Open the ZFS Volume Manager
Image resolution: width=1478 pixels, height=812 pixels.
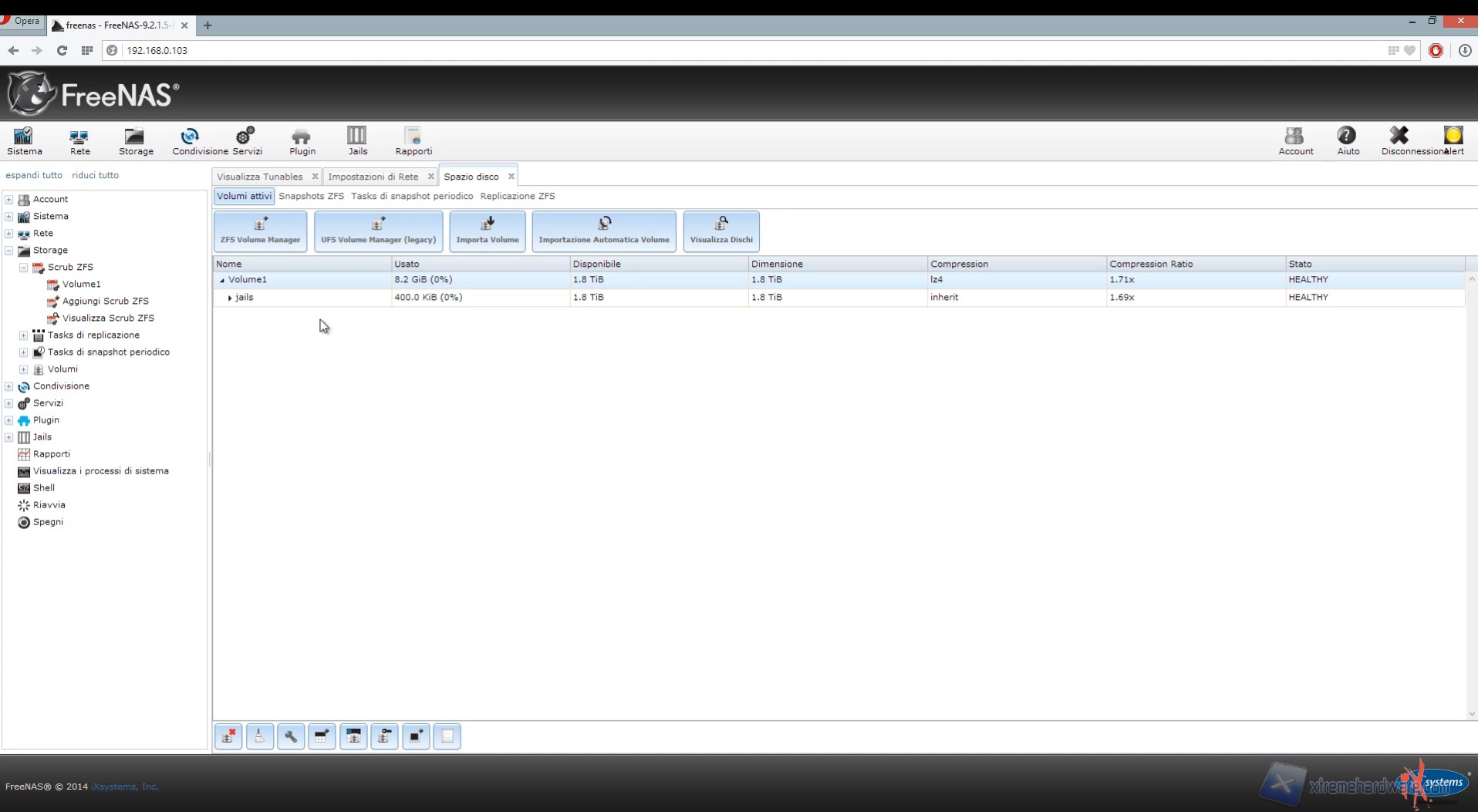pos(260,231)
